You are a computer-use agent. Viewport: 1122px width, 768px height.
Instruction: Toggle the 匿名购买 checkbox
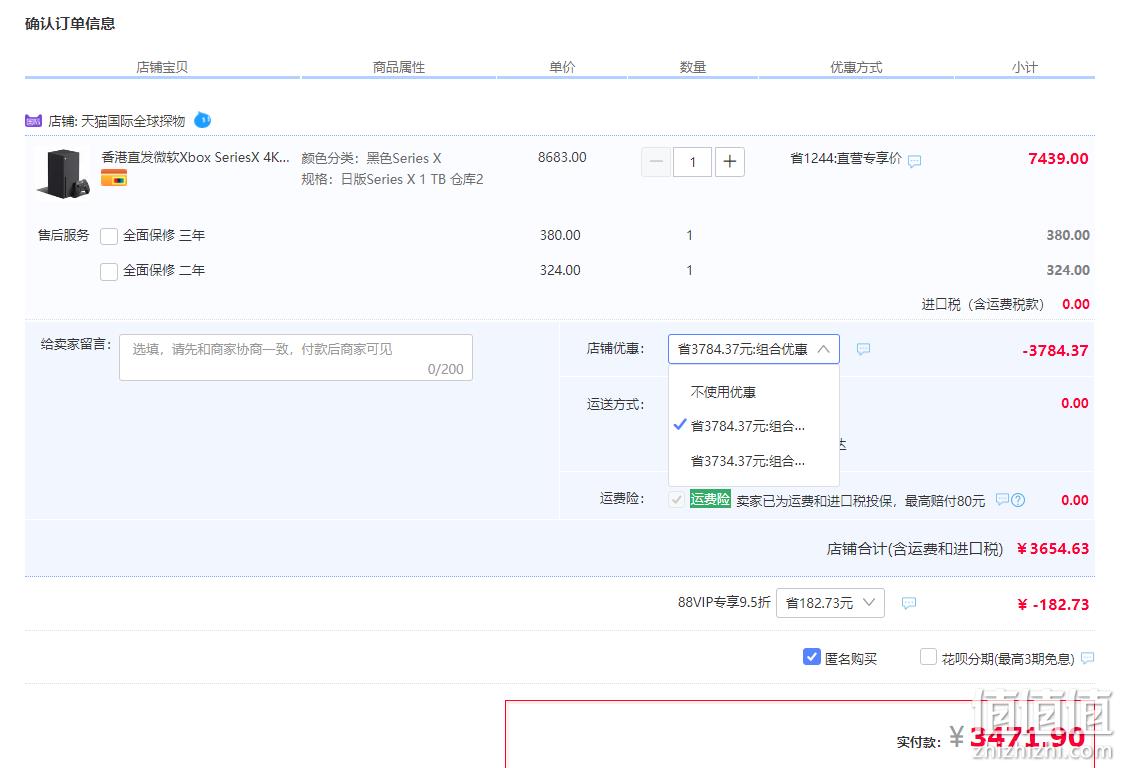pyautogui.click(x=811, y=657)
